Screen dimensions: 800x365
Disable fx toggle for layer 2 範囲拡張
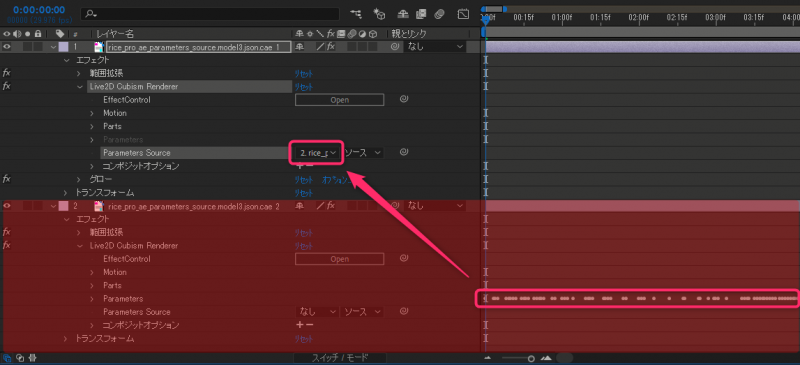click(x=7, y=233)
